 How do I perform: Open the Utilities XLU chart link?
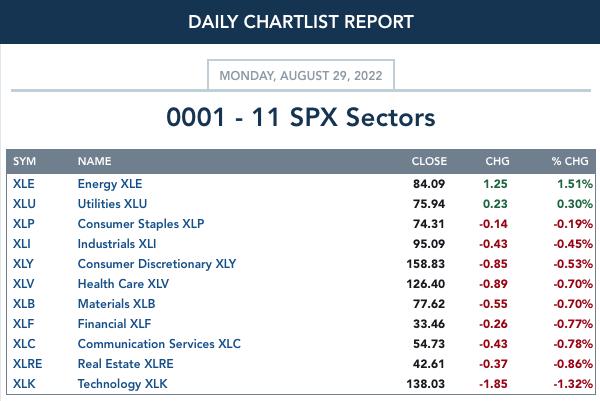[x=112, y=204]
